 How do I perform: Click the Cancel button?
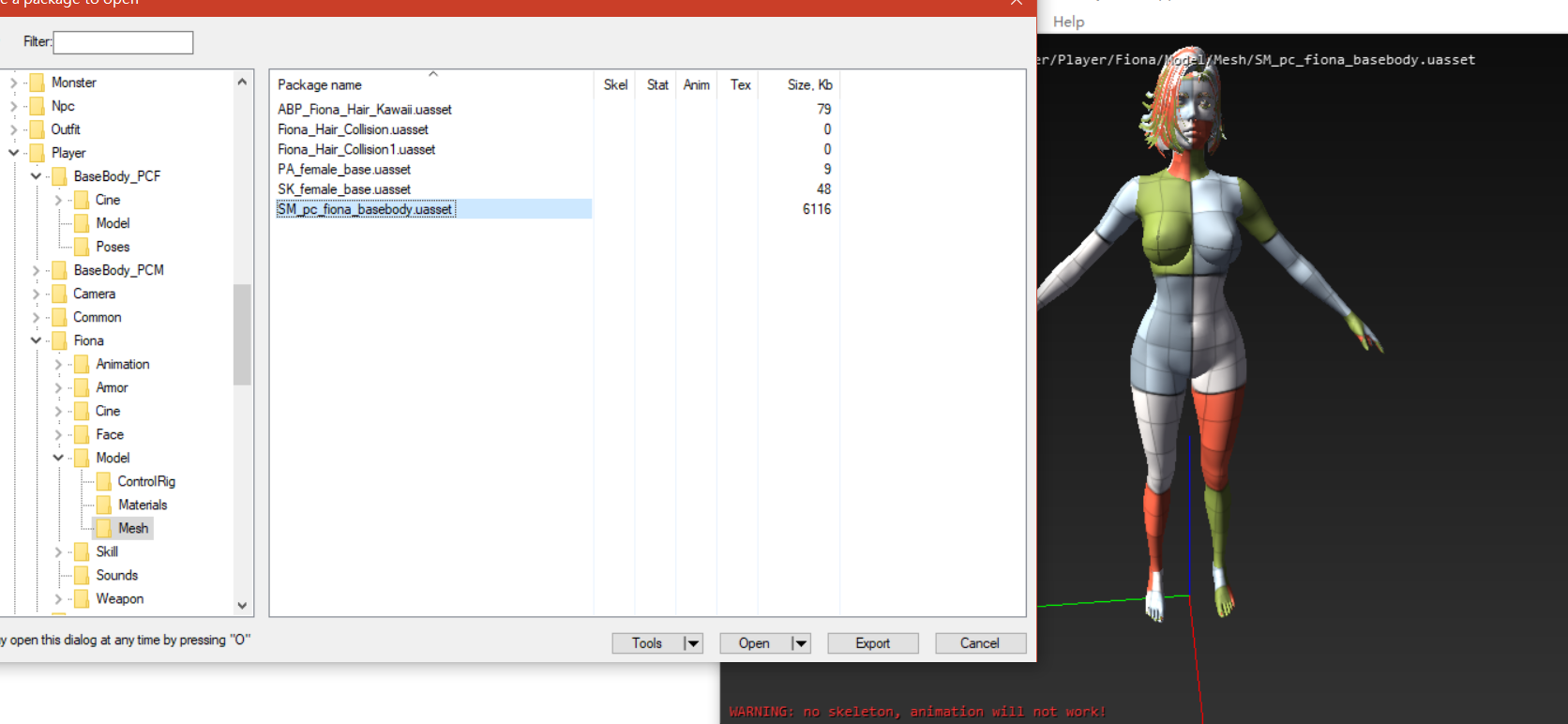(980, 643)
